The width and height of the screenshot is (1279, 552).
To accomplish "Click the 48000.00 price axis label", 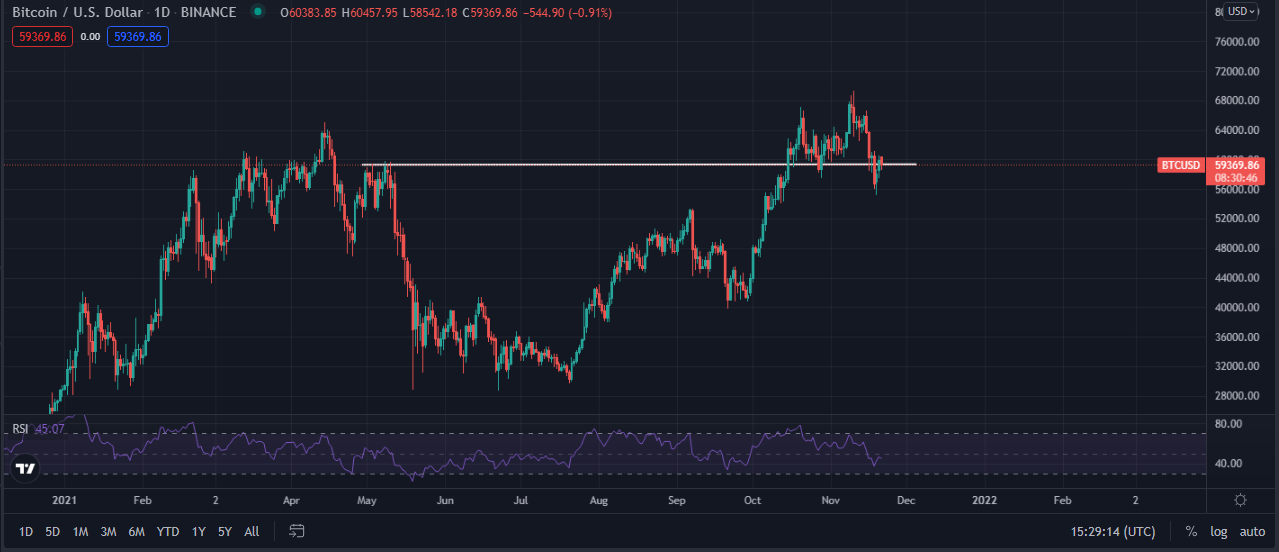I will coord(1237,248).
